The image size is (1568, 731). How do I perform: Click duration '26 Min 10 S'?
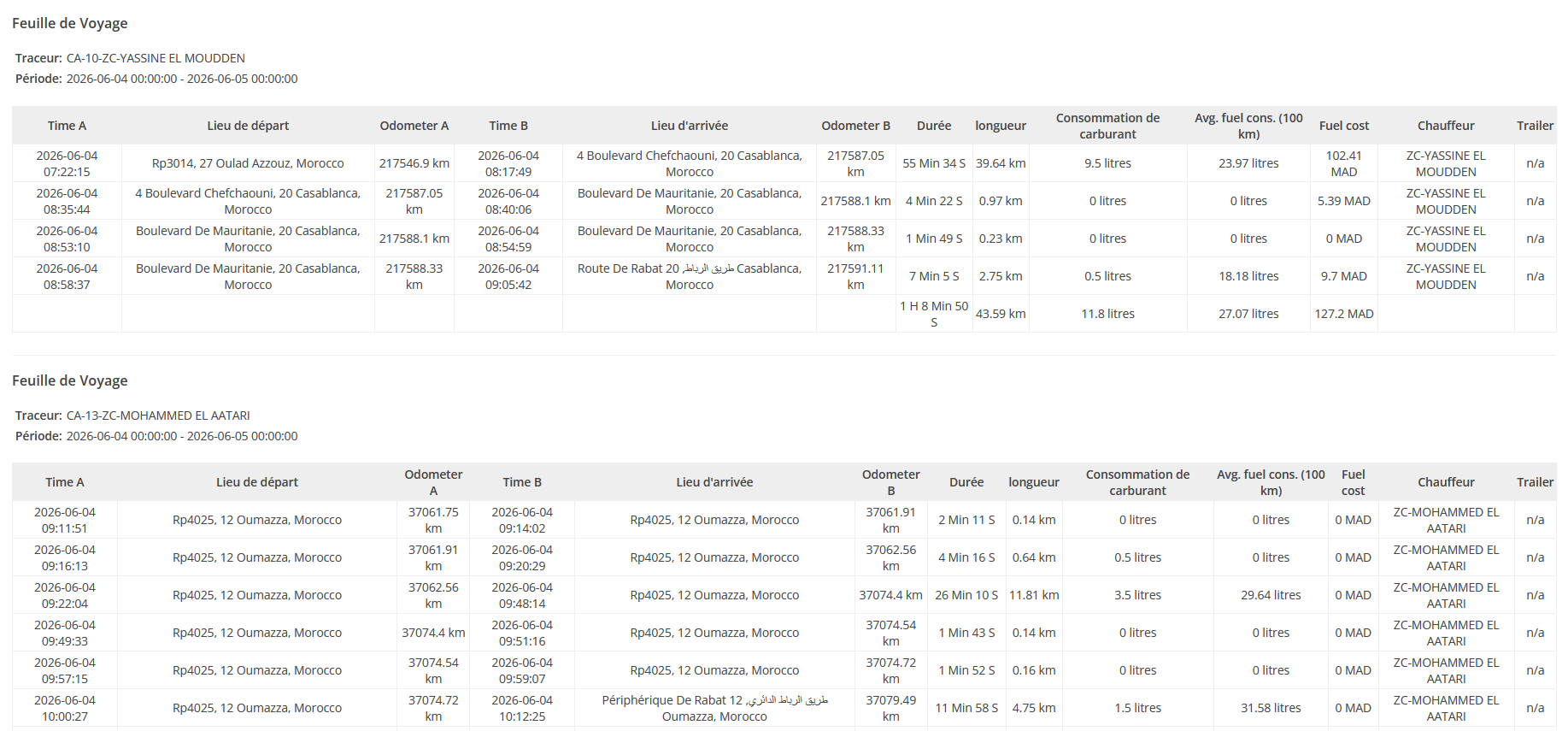coord(966,595)
